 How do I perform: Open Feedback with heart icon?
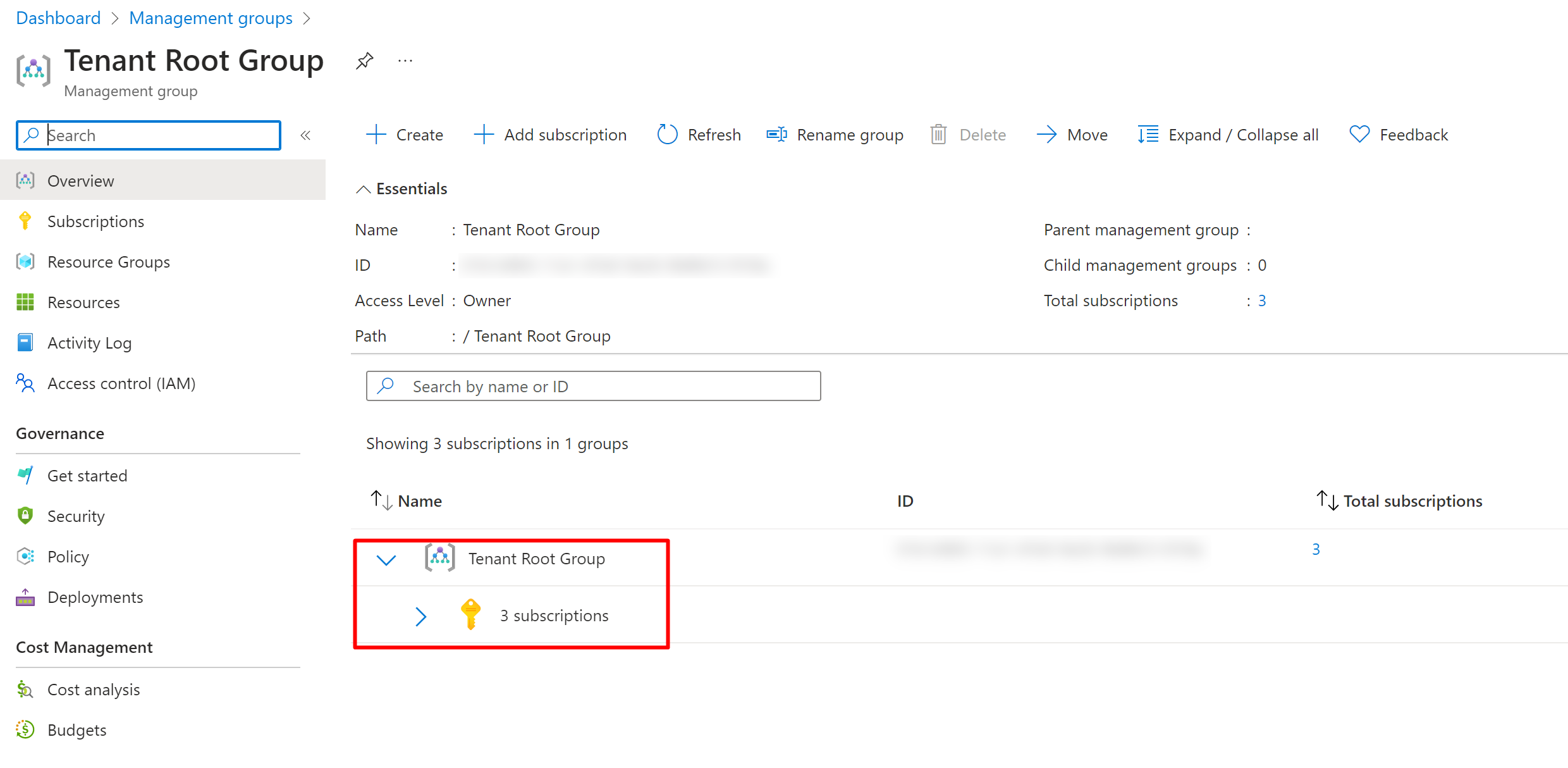1399,135
